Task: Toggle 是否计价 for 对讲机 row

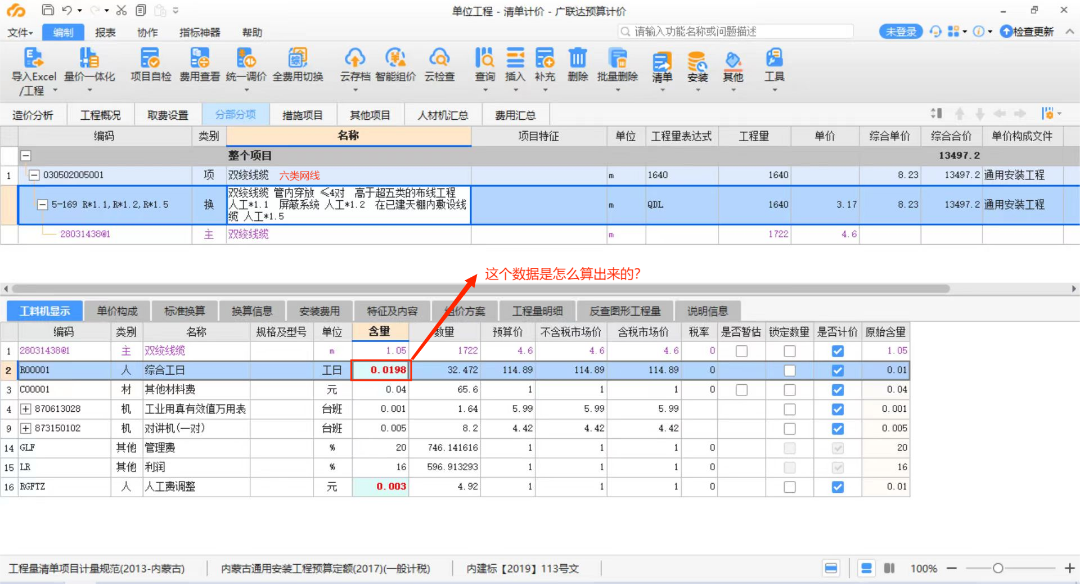Action: click(838, 428)
